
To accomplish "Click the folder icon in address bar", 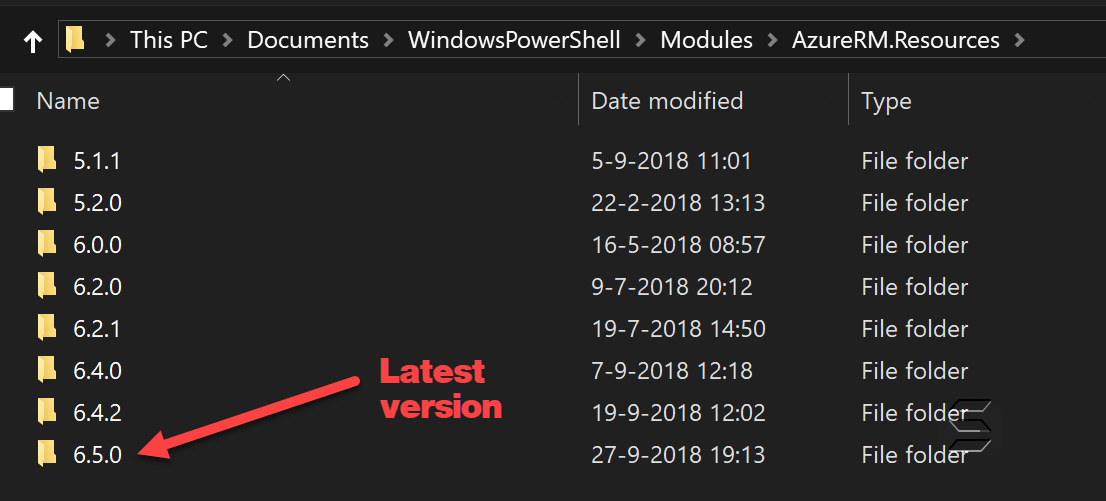I will tap(75, 40).
